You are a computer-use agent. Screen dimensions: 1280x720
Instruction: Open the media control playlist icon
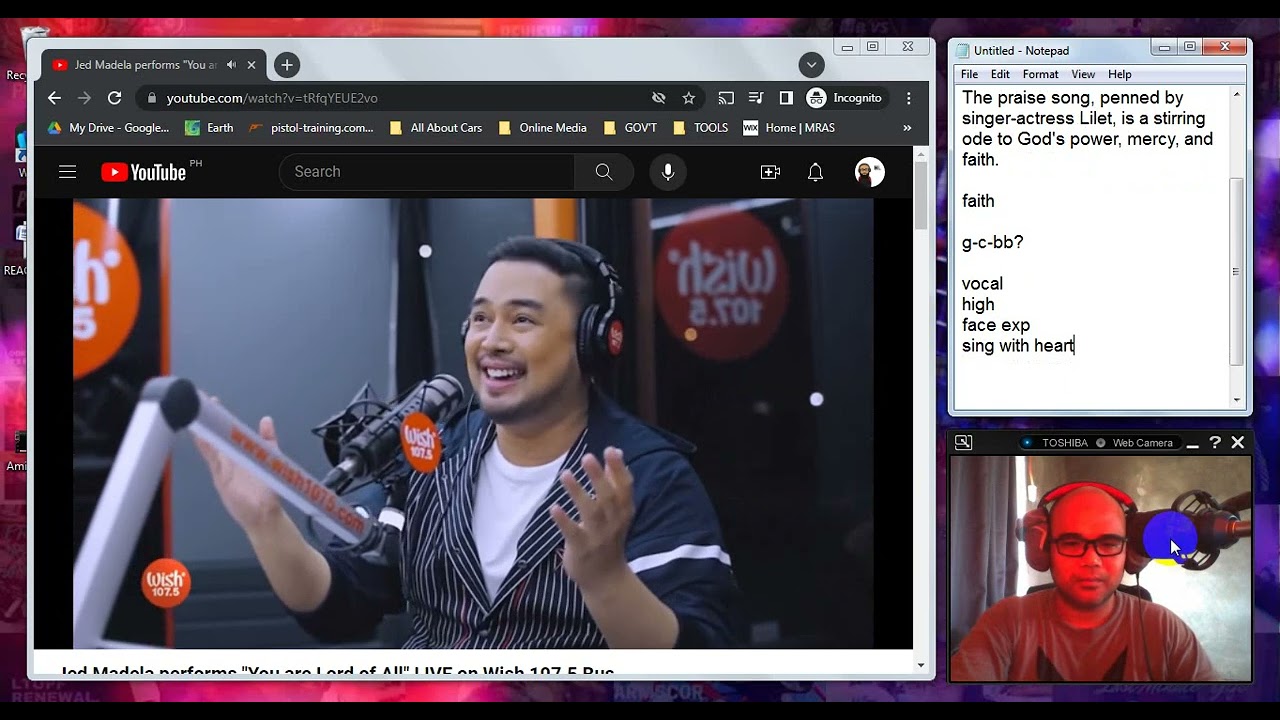[x=756, y=98]
